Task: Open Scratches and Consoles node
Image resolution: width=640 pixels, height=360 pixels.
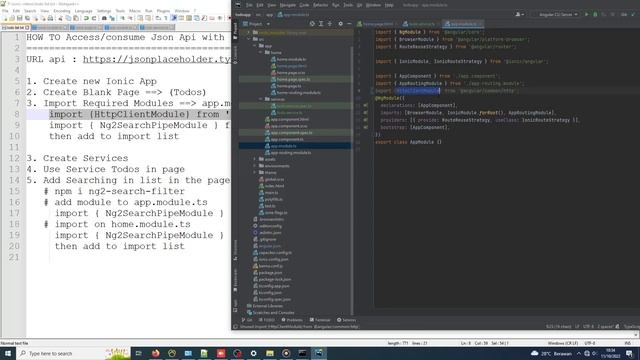Action: point(270,313)
